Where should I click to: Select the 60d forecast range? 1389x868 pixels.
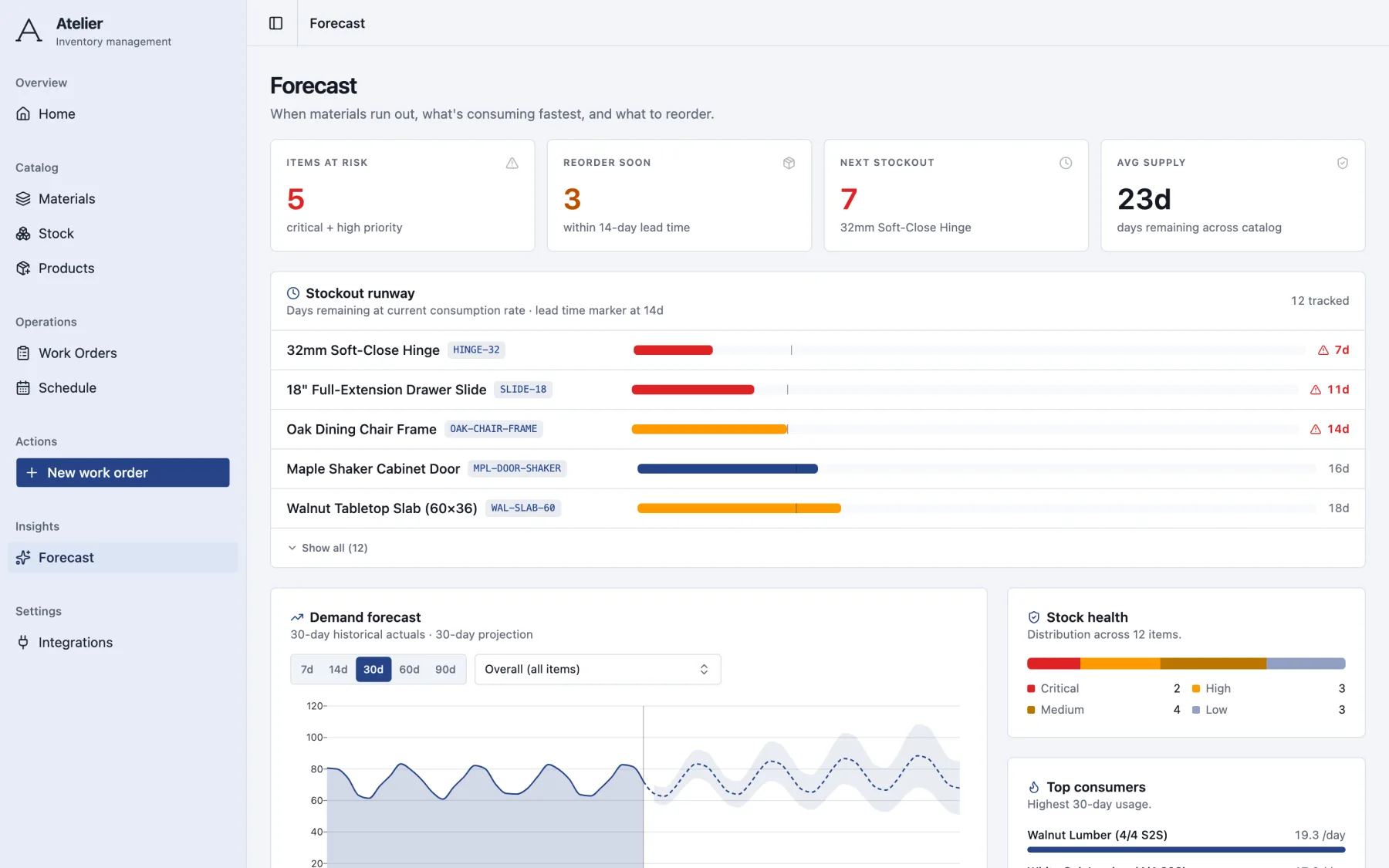(410, 669)
